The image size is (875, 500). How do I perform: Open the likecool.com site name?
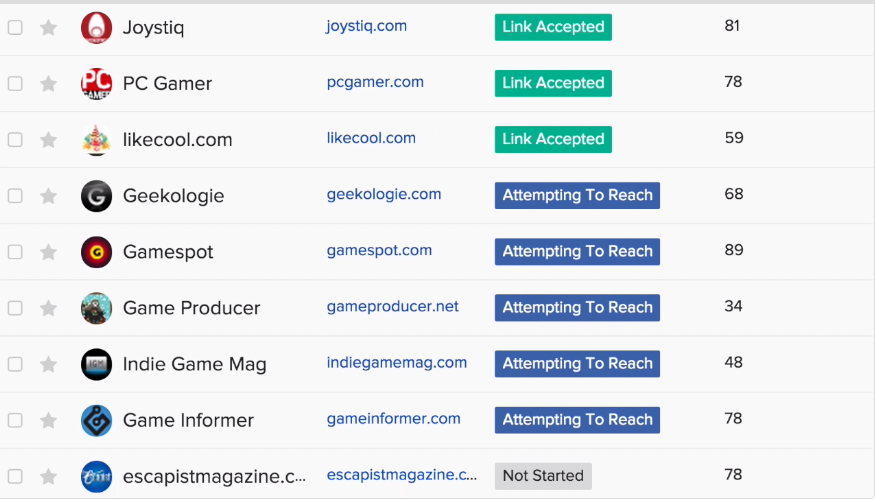click(177, 140)
